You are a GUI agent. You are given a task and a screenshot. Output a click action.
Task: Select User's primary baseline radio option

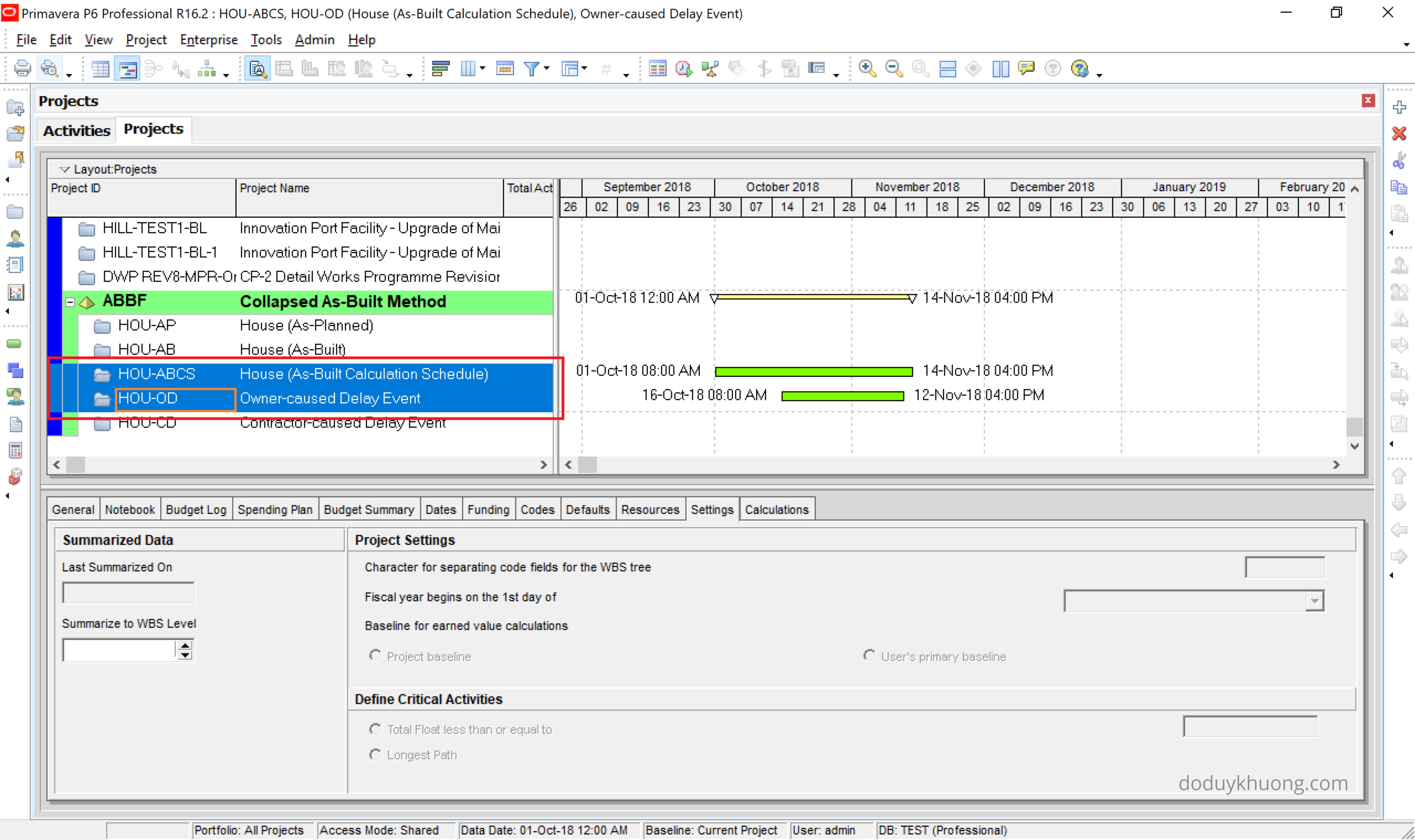[x=869, y=655]
